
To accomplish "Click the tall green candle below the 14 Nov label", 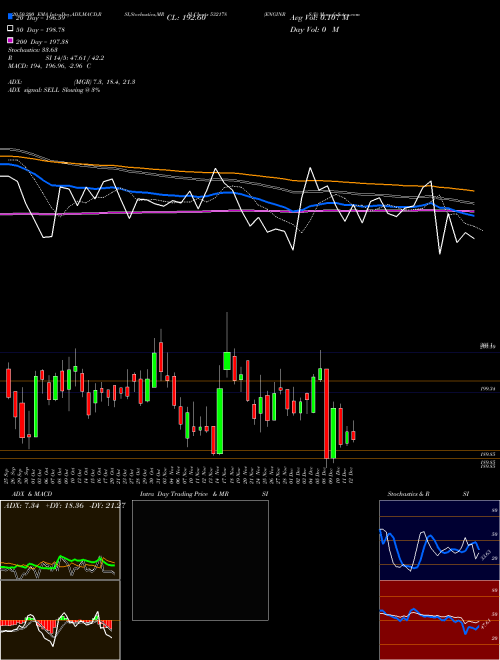I will tap(220, 421).
